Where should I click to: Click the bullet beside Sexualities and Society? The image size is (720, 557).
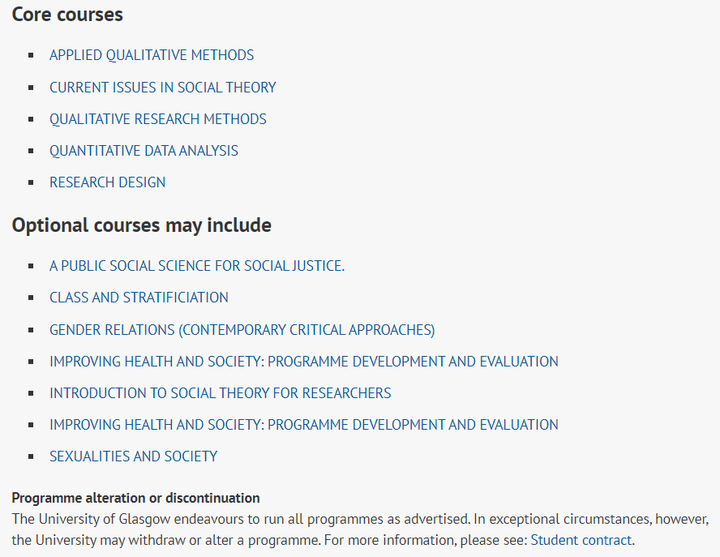[31, 456]
